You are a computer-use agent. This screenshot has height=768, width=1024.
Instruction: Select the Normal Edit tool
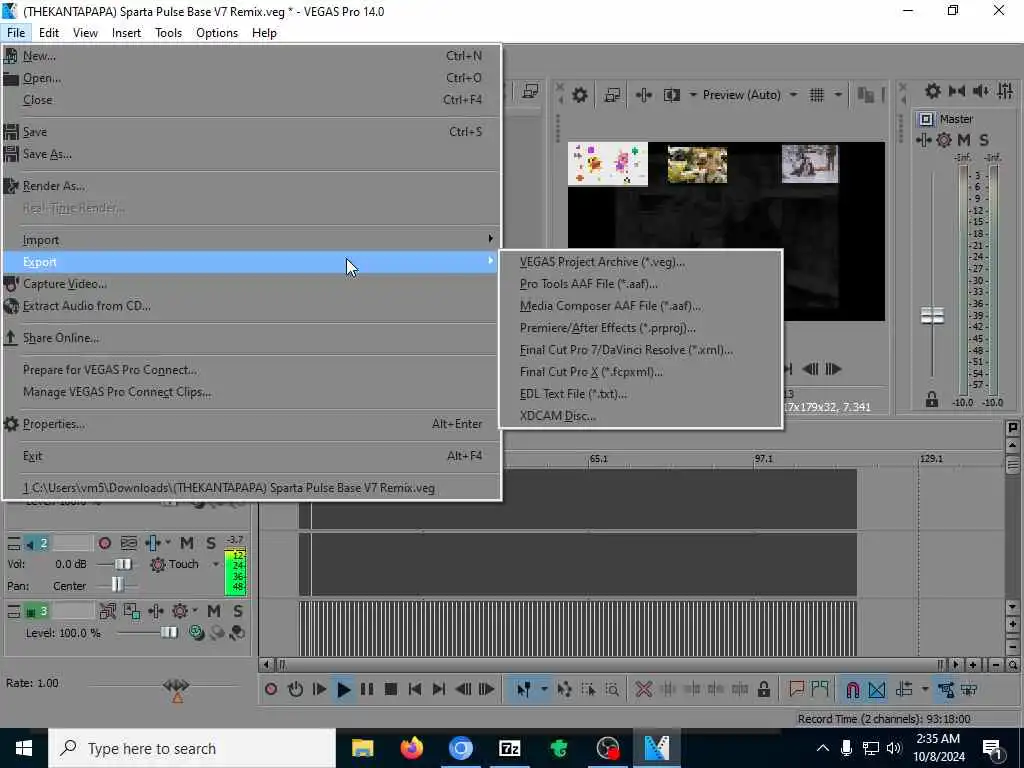[523, 689]
